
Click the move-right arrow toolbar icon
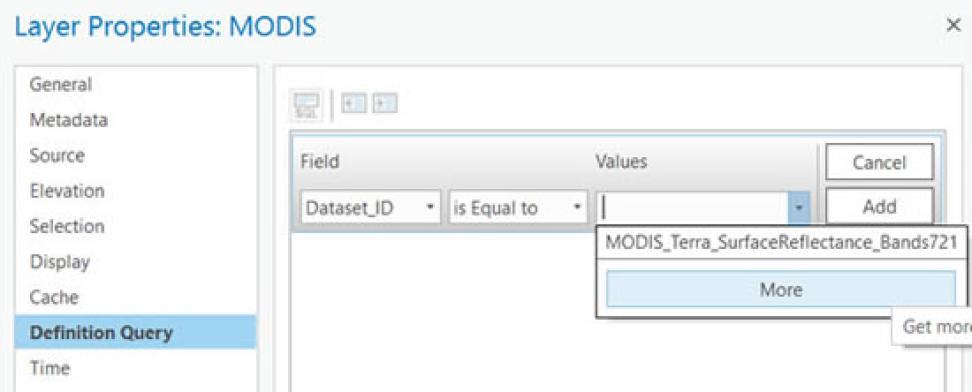tap(384, 103)
